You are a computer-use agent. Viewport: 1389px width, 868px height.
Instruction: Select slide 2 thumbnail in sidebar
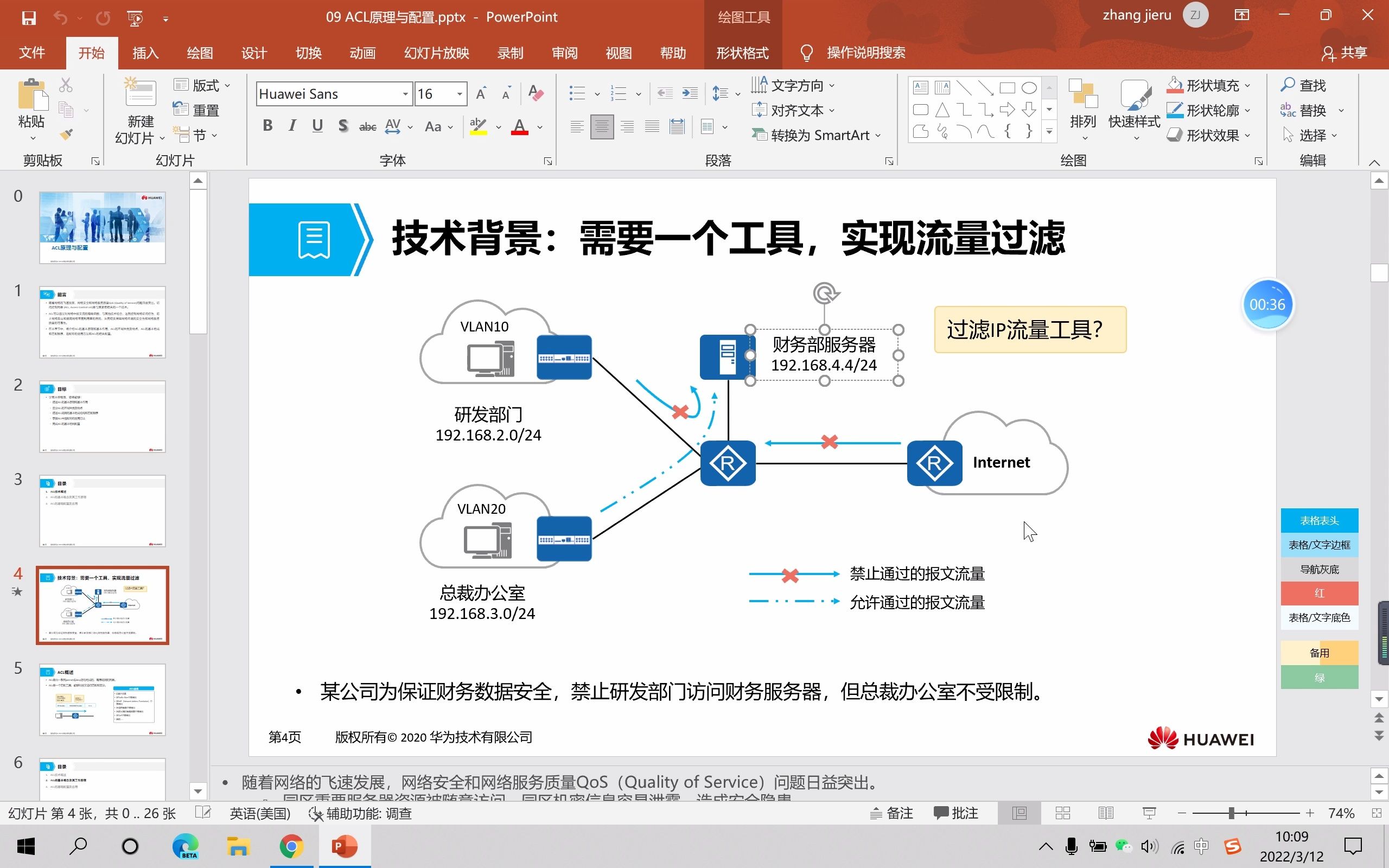102,417
